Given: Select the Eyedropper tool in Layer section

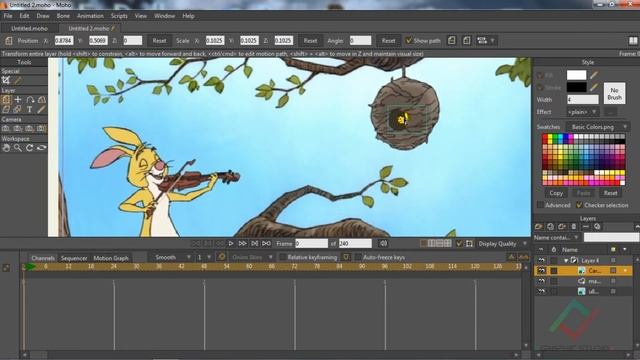Looking at the screenshot, I should tap(42, 109).
